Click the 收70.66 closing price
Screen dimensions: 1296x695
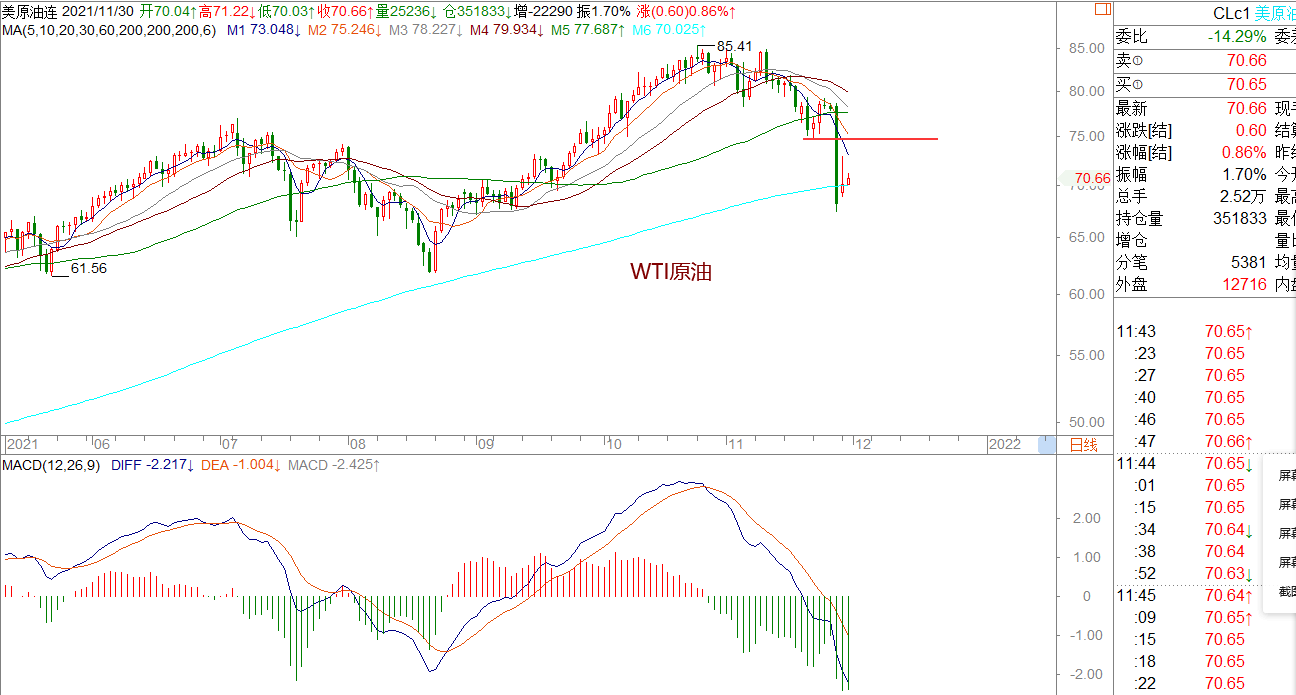click(345, 11)
